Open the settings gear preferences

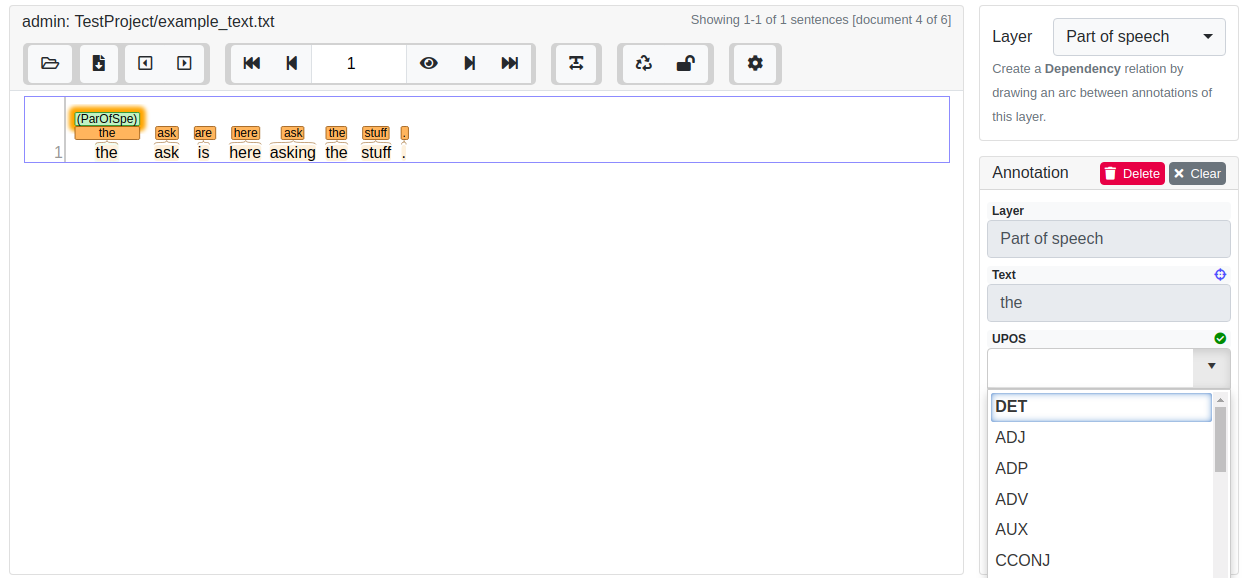(x=755, y=64)
